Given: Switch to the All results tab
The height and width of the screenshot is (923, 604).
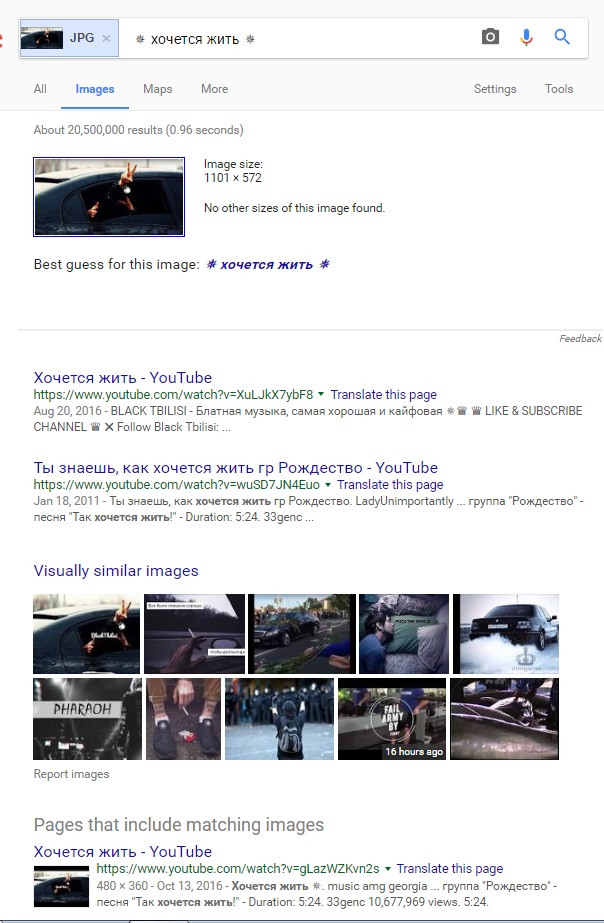Looking at the screenshot, I should pyautogui.click(x=40, y=89).
